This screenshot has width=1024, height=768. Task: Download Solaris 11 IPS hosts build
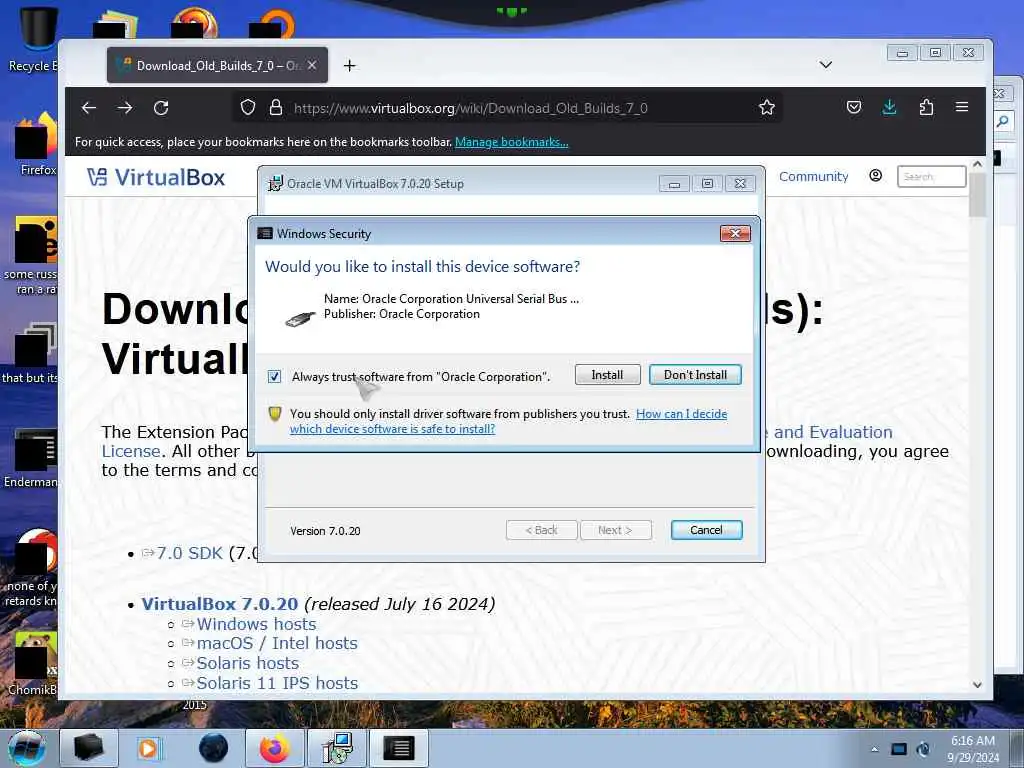277,683
